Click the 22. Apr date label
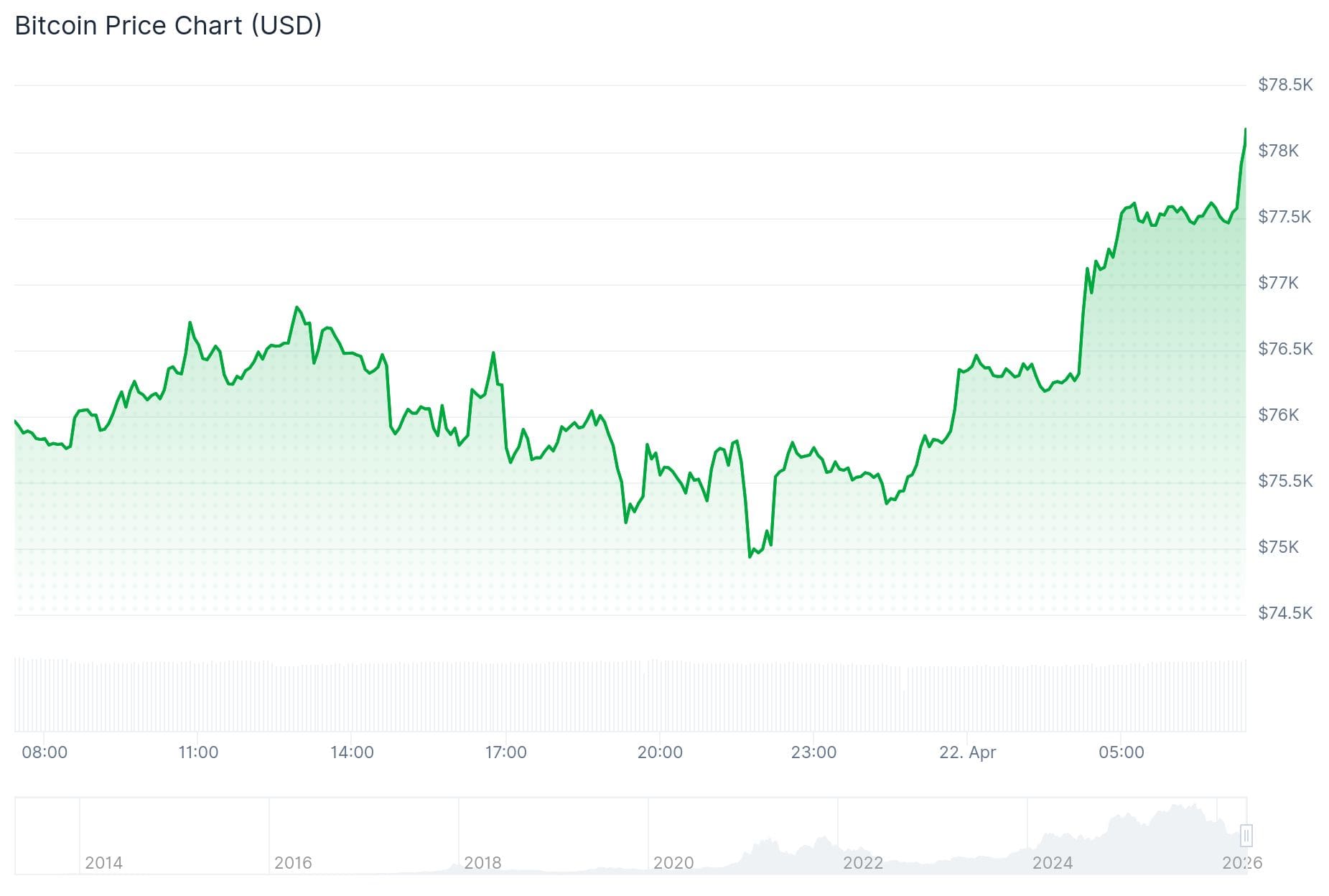Viewport: 1329px width, 896px height. tap(967, 752)
